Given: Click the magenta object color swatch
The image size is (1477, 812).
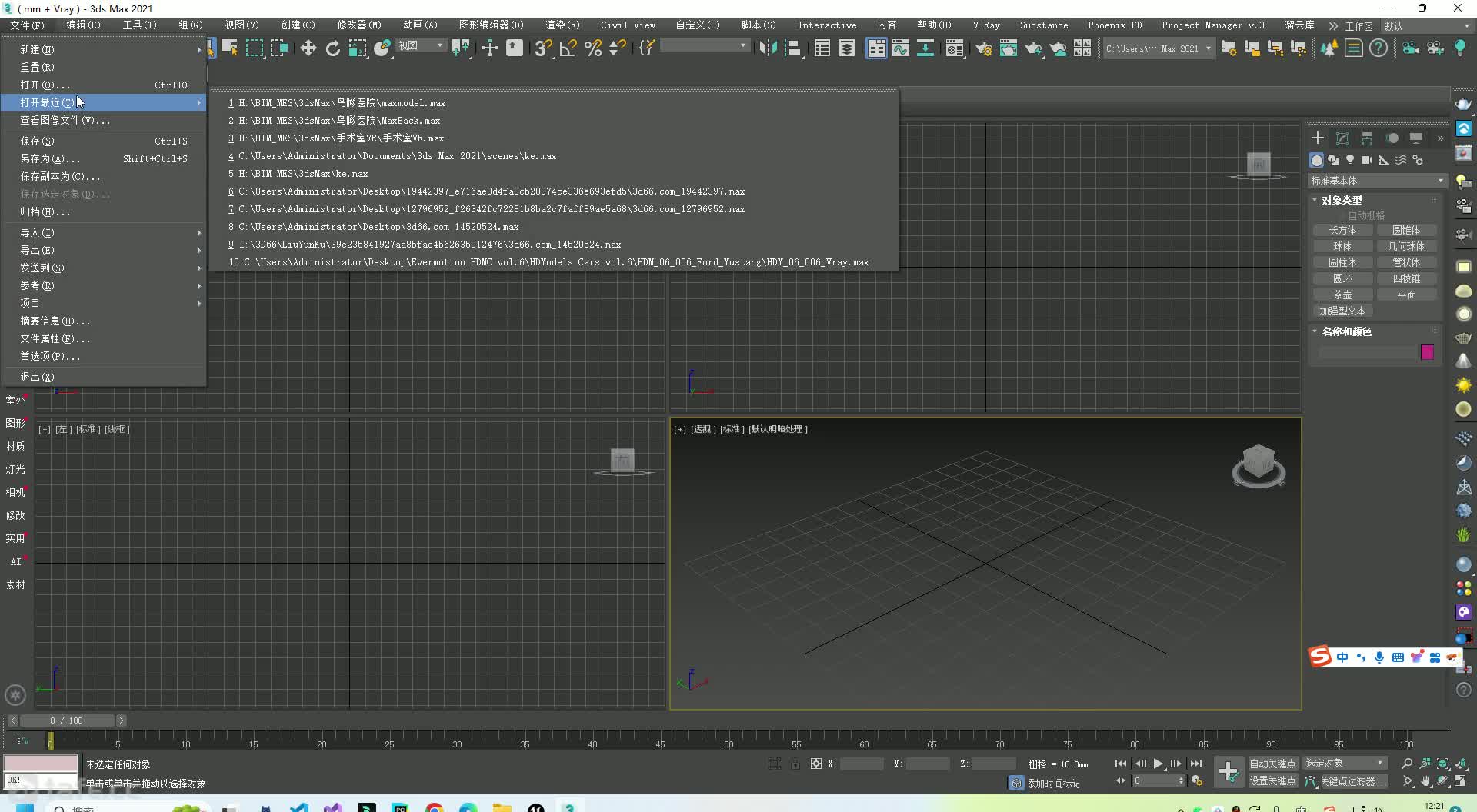Looking at the screenshot, I should pyautogui.click(x=1427, y=352).
